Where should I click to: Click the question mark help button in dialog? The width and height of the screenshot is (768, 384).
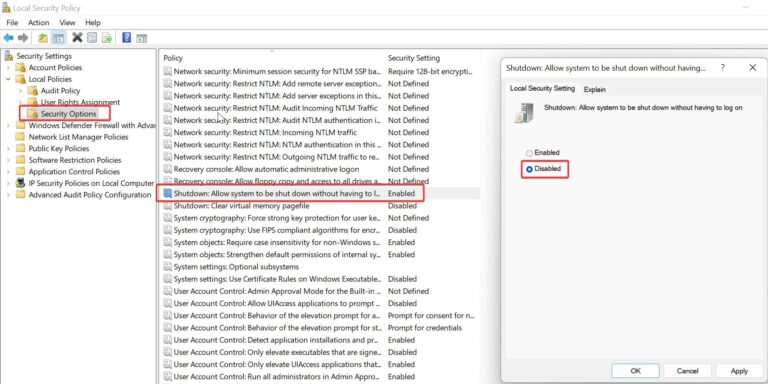[722, 68]
